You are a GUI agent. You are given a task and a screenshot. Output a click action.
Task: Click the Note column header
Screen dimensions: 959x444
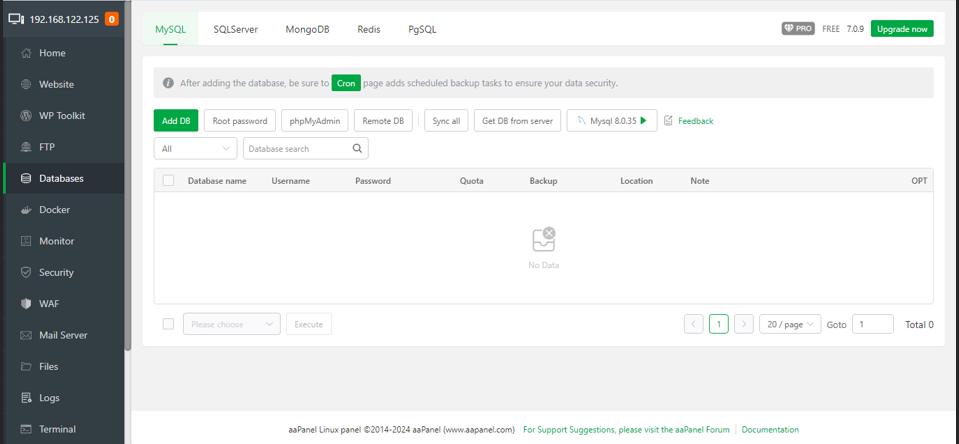coord(700,181)
